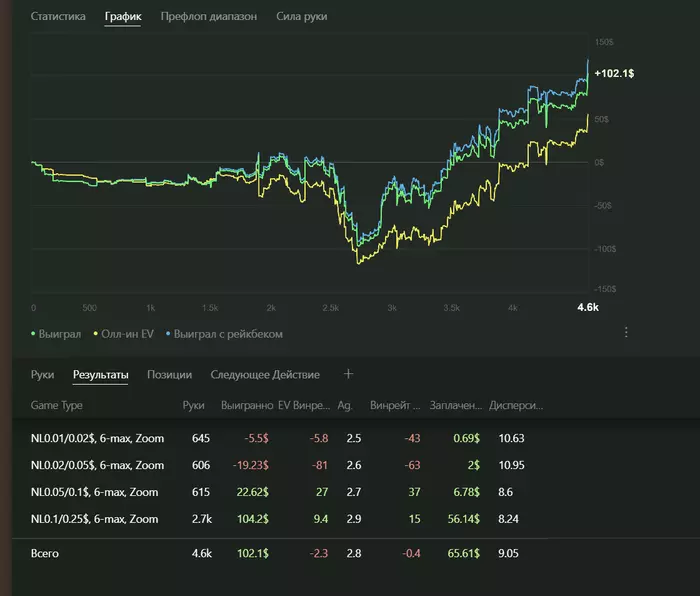Open the Сила руки tab
Screen dimensions: 700x596
click(x=301, y=17)
